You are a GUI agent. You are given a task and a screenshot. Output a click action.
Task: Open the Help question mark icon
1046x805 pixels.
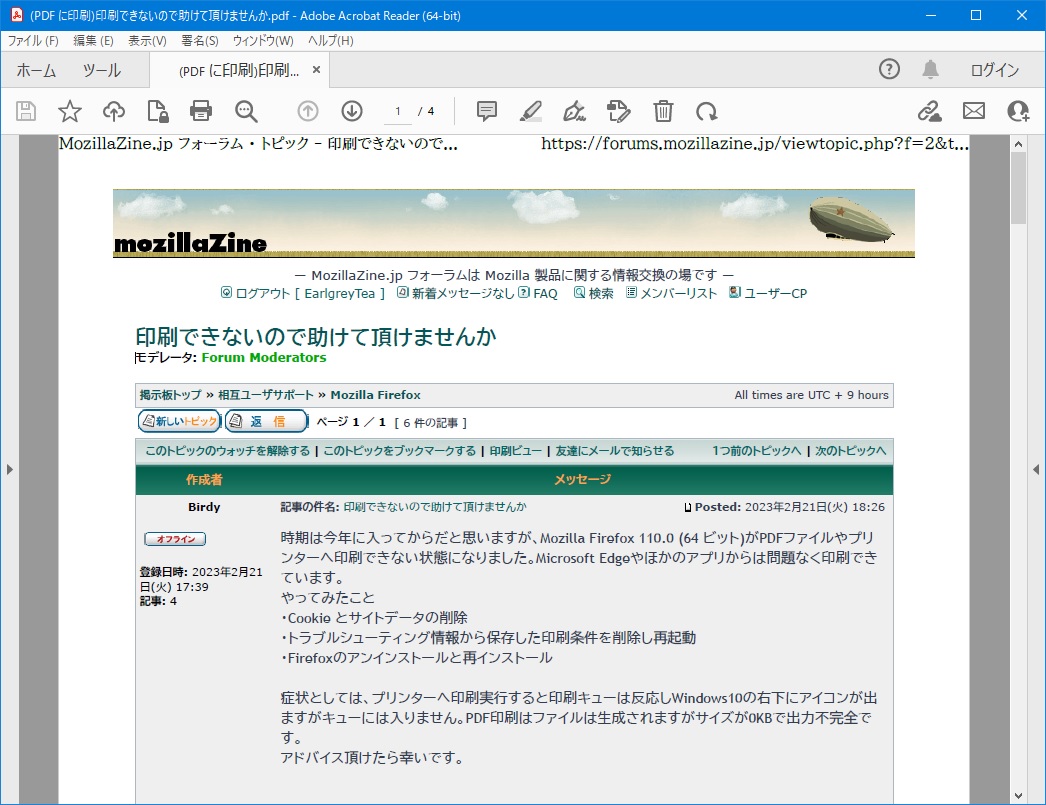tap(889, 69)
